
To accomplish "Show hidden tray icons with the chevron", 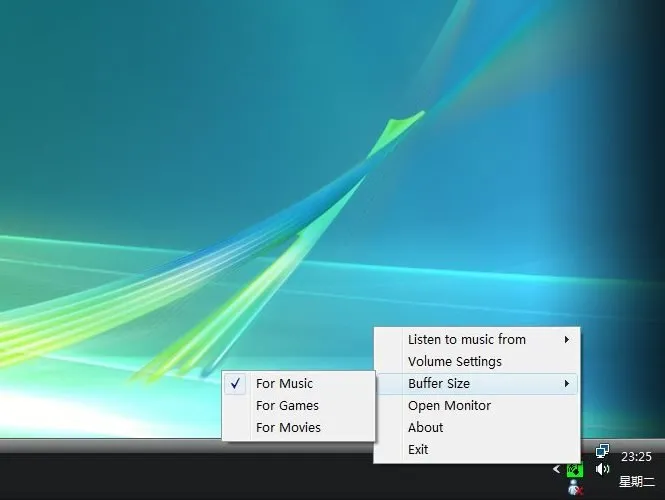I will coord(556,469).
